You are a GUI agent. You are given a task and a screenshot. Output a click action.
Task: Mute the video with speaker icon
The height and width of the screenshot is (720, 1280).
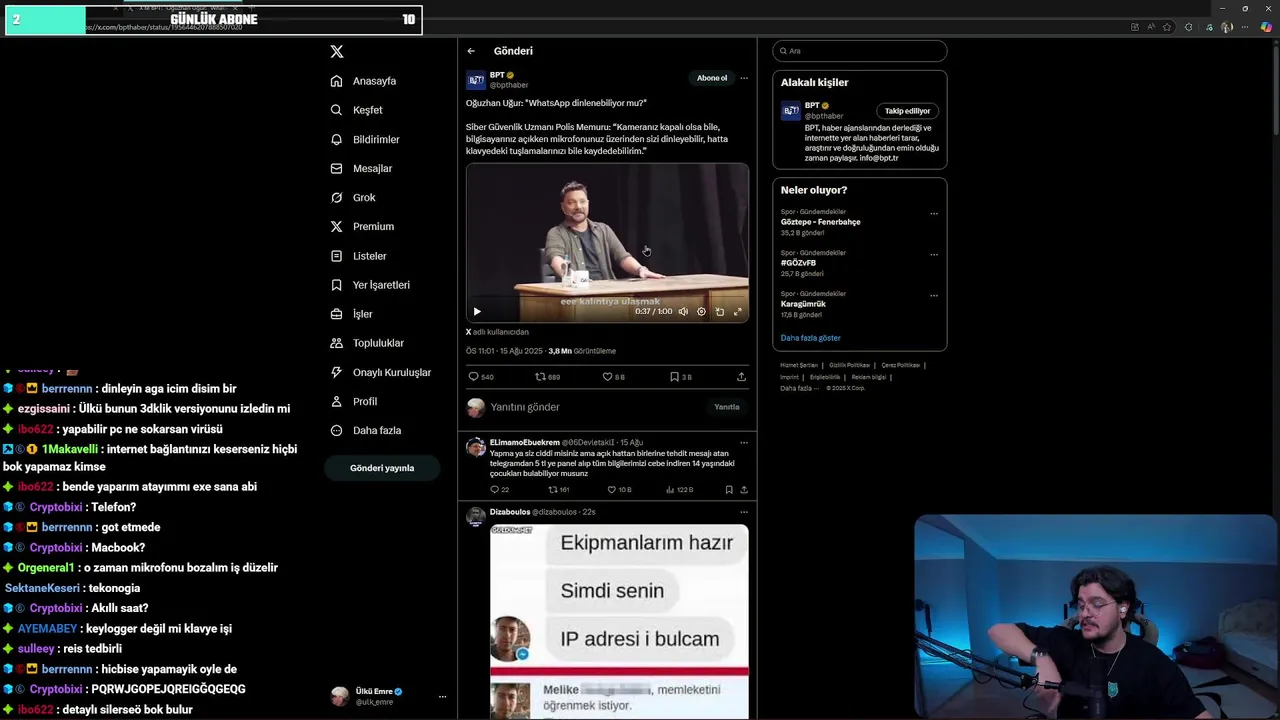click(683, 312)
